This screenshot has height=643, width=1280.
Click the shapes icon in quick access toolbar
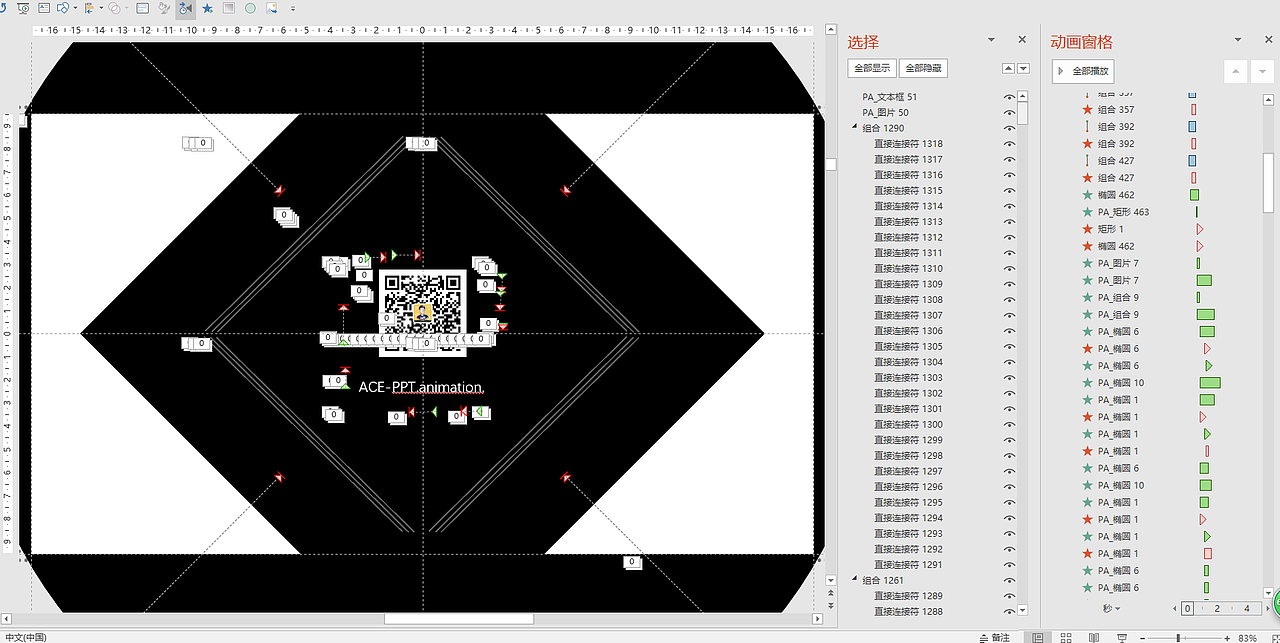click(x=63, y=8)
